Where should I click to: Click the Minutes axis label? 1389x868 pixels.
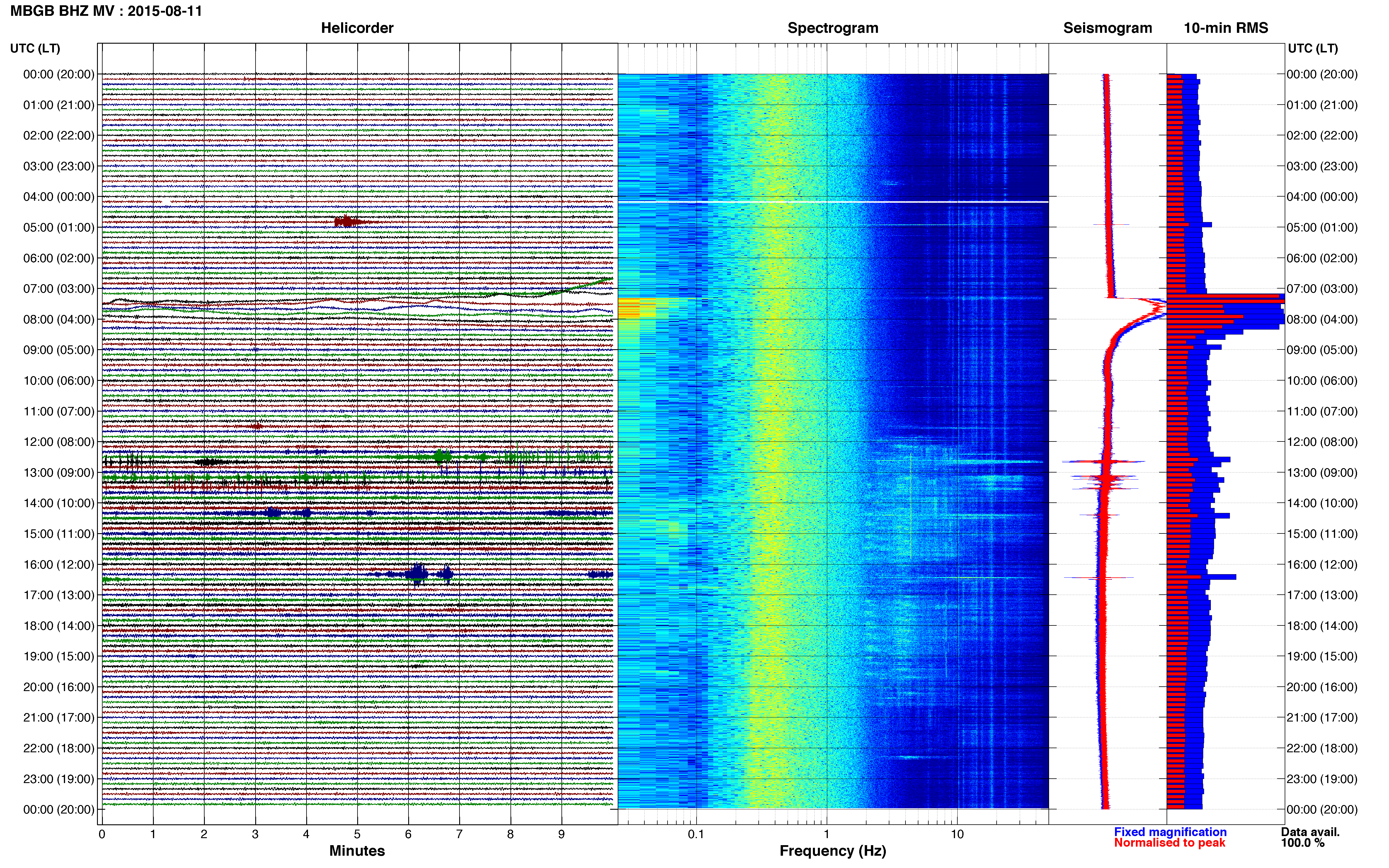(x=357, y=851)
